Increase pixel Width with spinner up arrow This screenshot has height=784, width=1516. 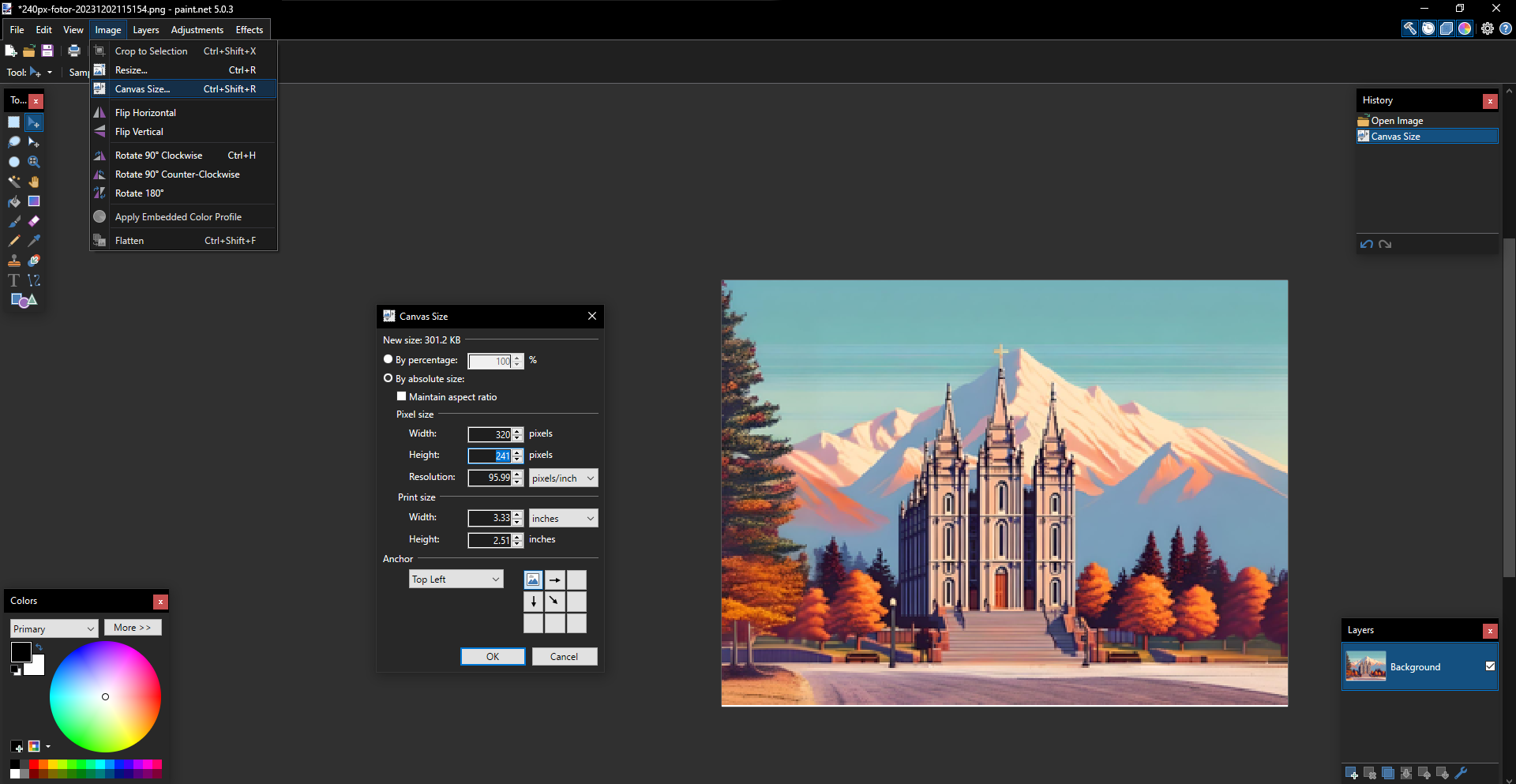[517, 431]
